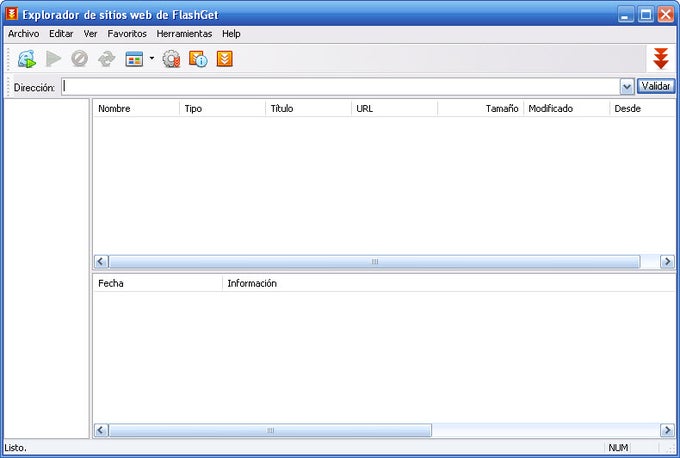Sort by the Tipo column header

tap(222, 108)
